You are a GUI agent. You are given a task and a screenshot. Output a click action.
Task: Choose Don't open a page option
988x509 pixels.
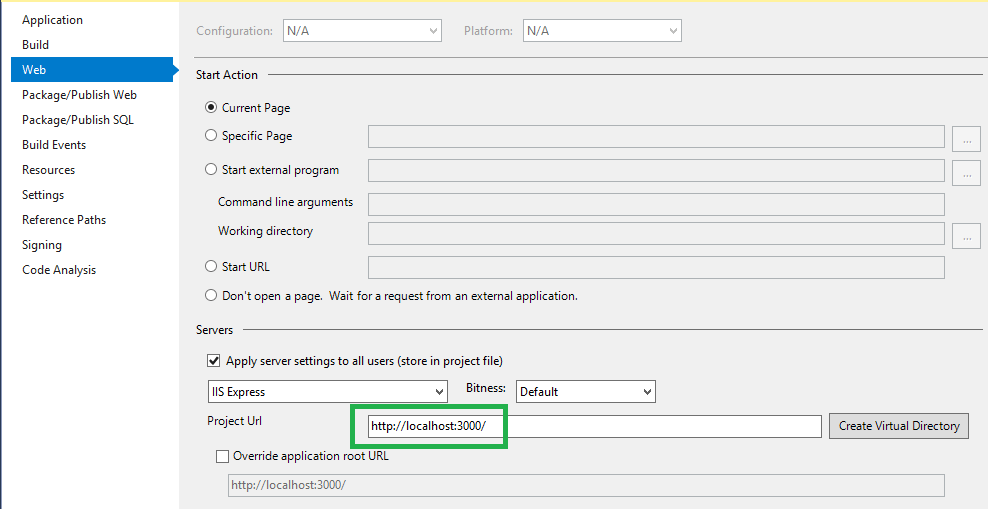pos(211,295)
